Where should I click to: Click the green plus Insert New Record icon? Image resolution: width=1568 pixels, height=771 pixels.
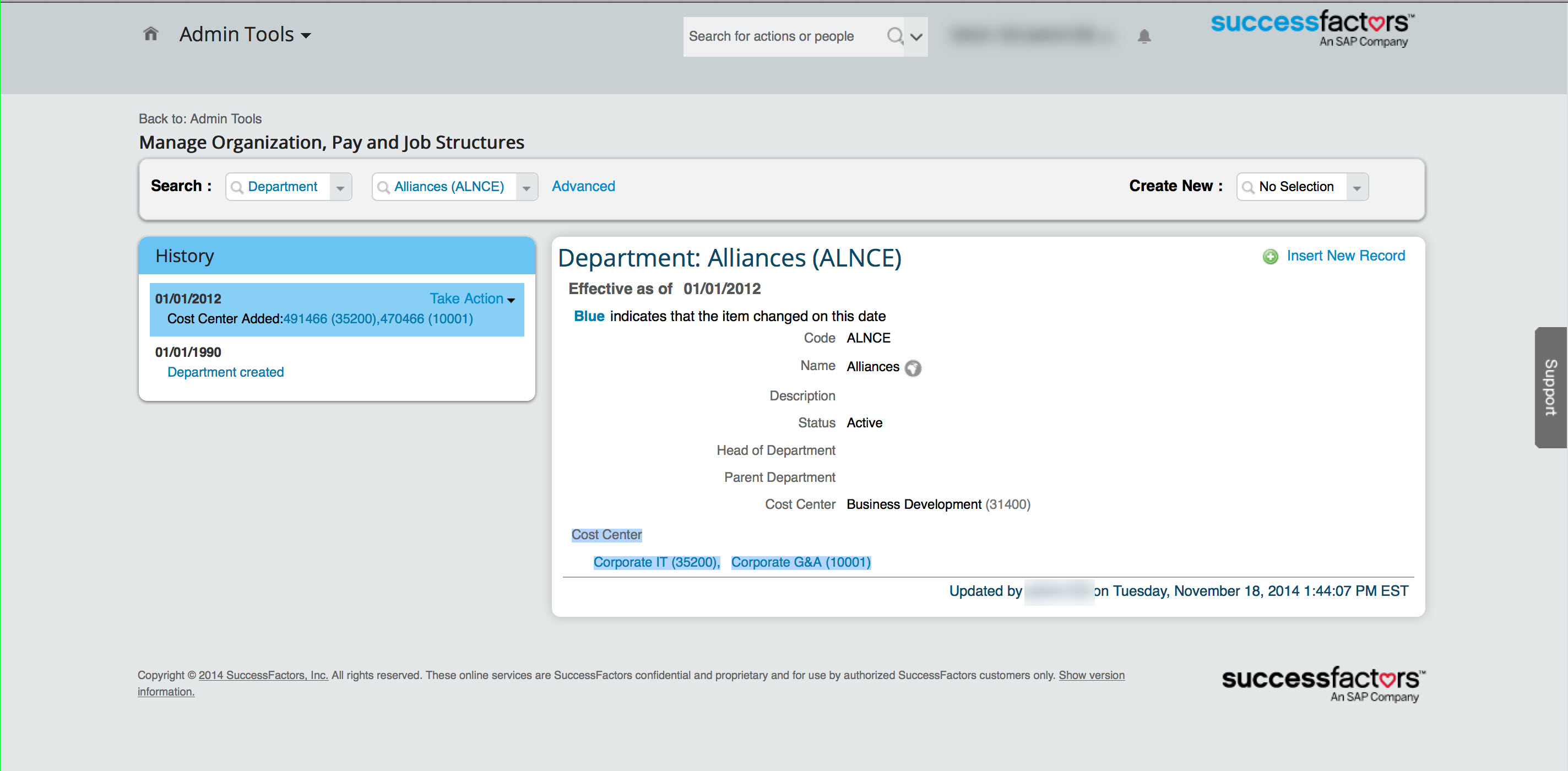(1269, 256)
